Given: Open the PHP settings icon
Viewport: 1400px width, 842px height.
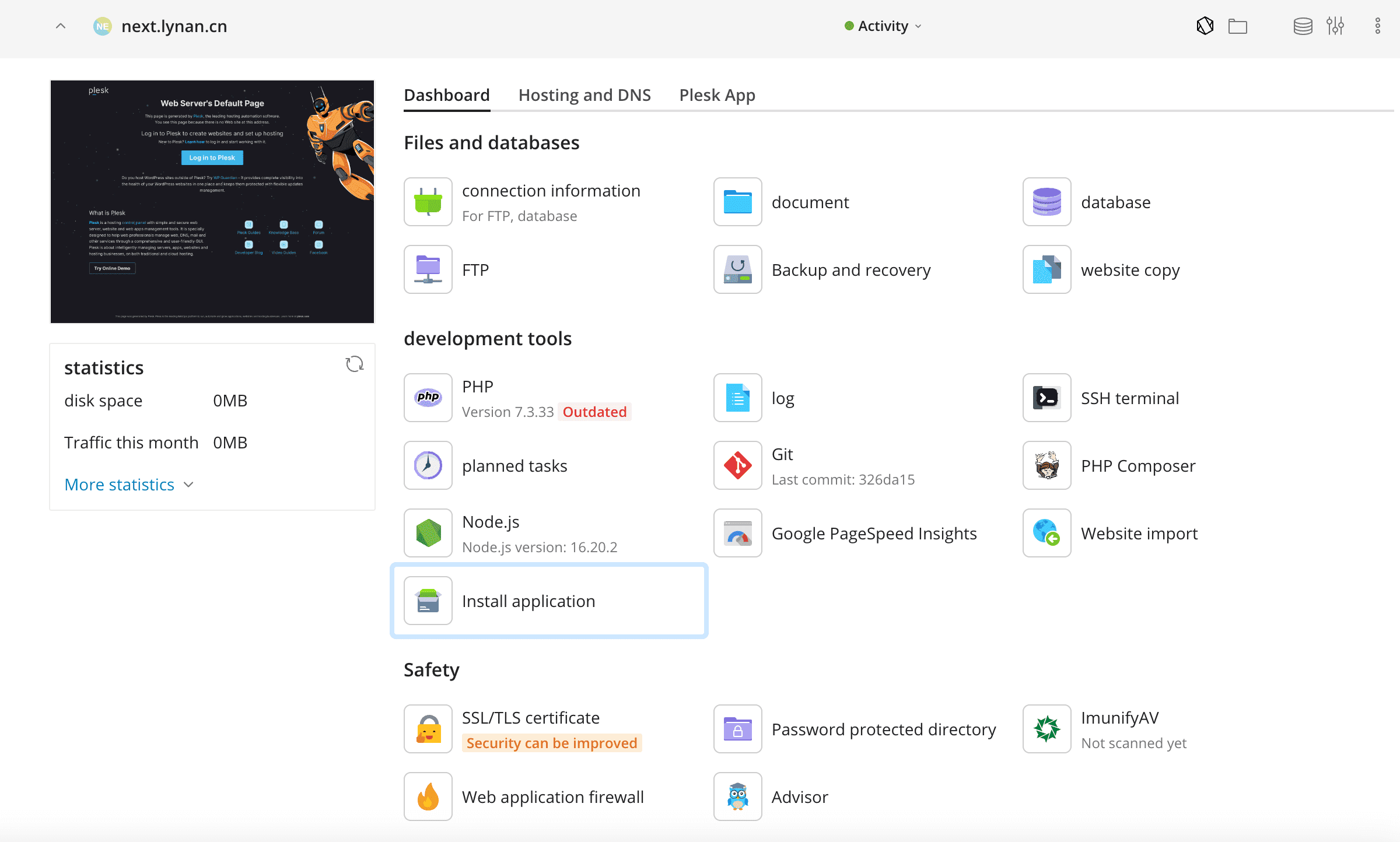Looking at the screenshot, I should (428, 398).
